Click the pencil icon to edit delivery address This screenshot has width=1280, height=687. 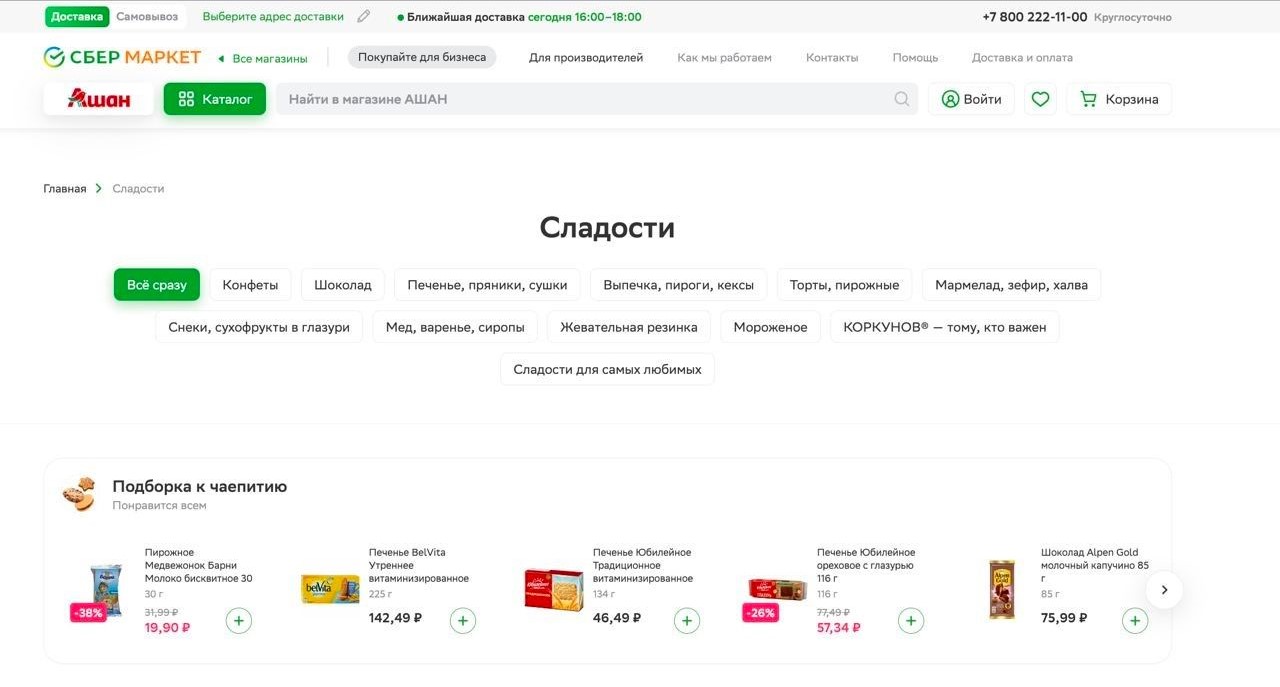pyautogui.click(x=363, y=16)
